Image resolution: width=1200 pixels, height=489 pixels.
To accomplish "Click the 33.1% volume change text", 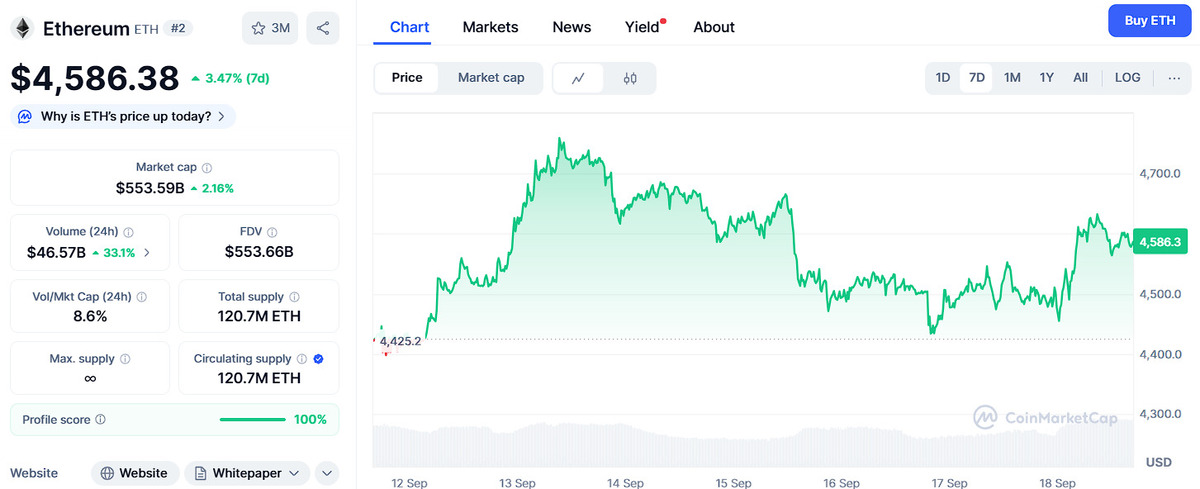I will 119,253.
